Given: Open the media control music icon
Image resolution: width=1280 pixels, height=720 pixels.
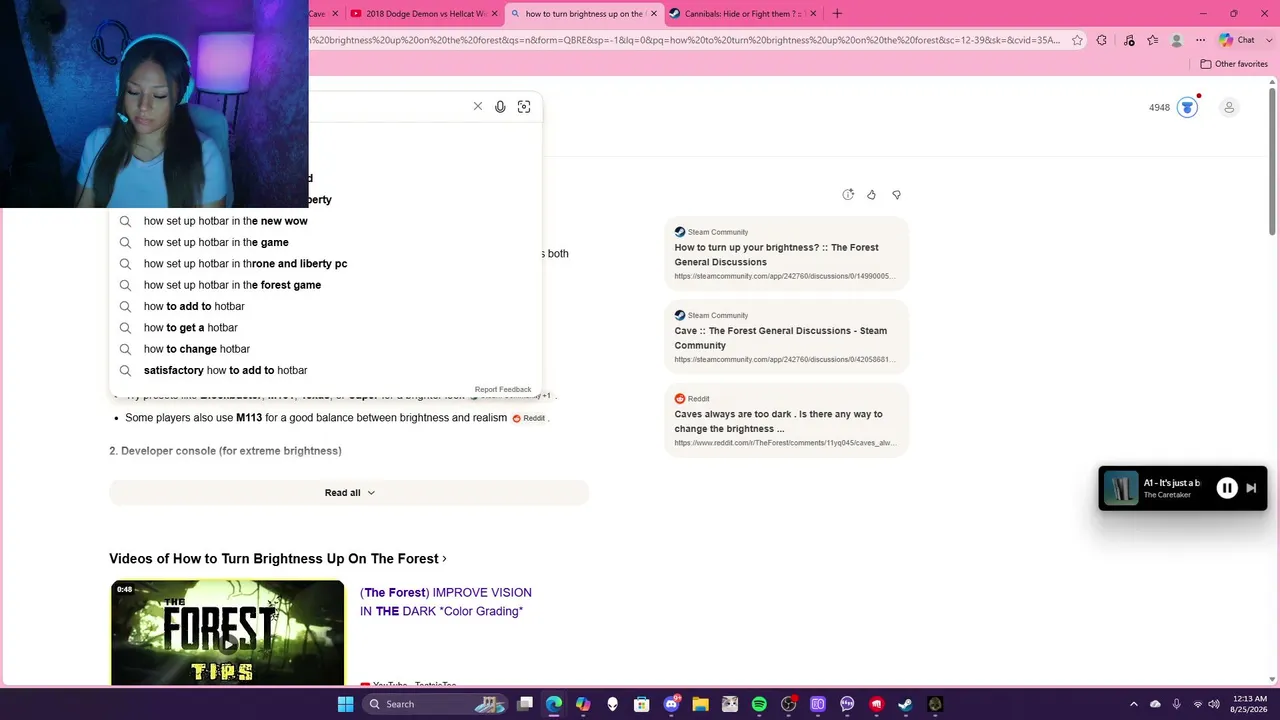Looking at the screenshot, I should (1129, 40).
